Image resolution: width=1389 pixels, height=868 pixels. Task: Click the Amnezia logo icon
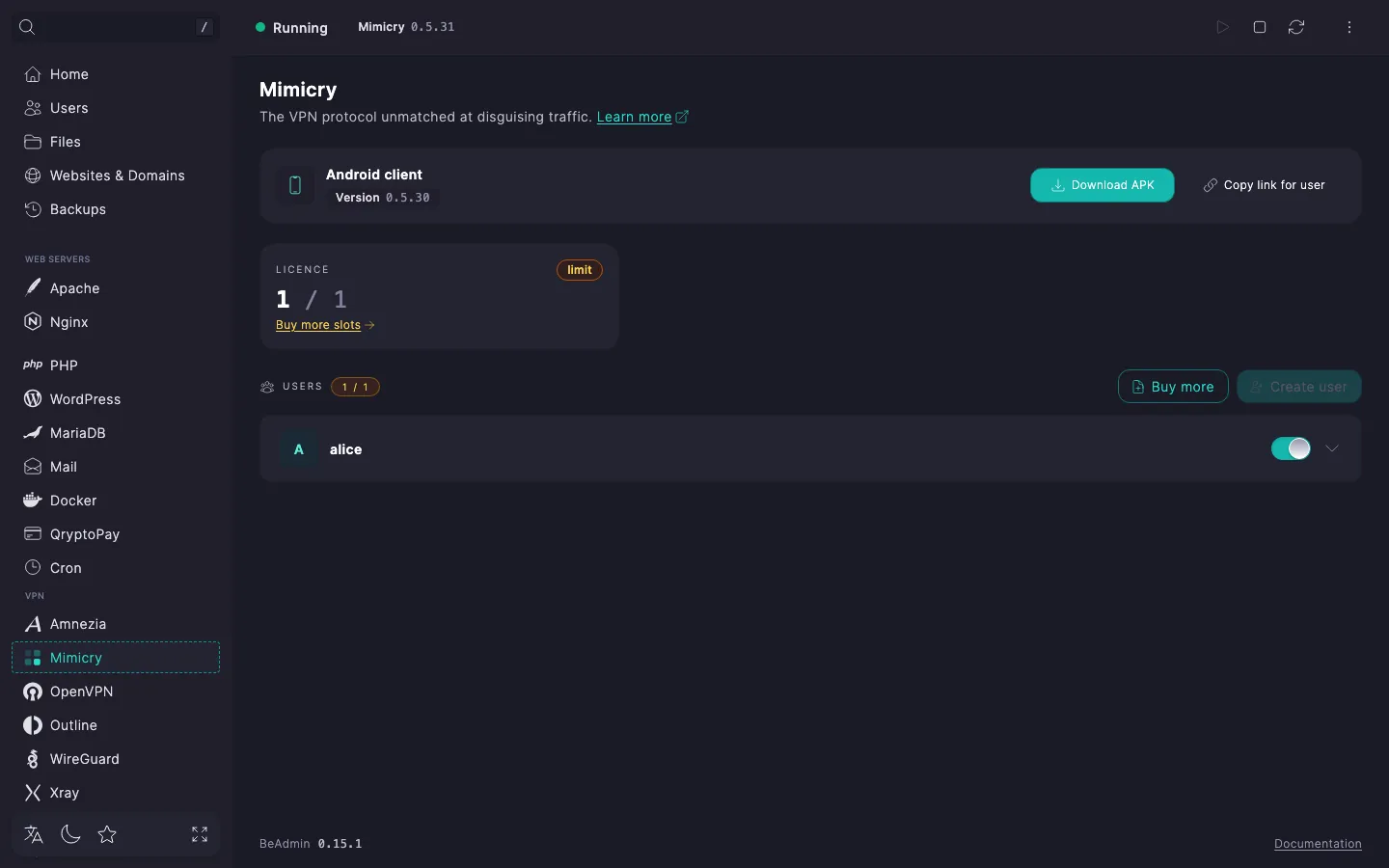(x=33, y=624)
